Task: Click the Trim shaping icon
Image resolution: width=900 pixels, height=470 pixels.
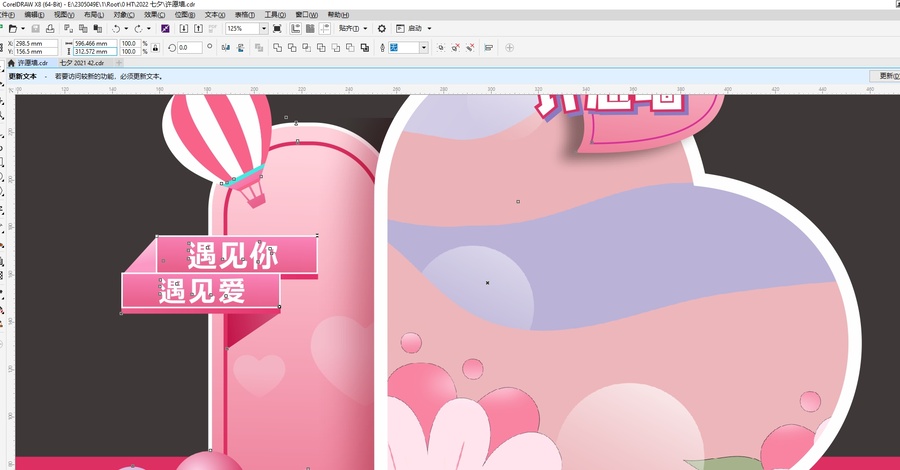Action: pyautogui.click(x=292, y=48)
